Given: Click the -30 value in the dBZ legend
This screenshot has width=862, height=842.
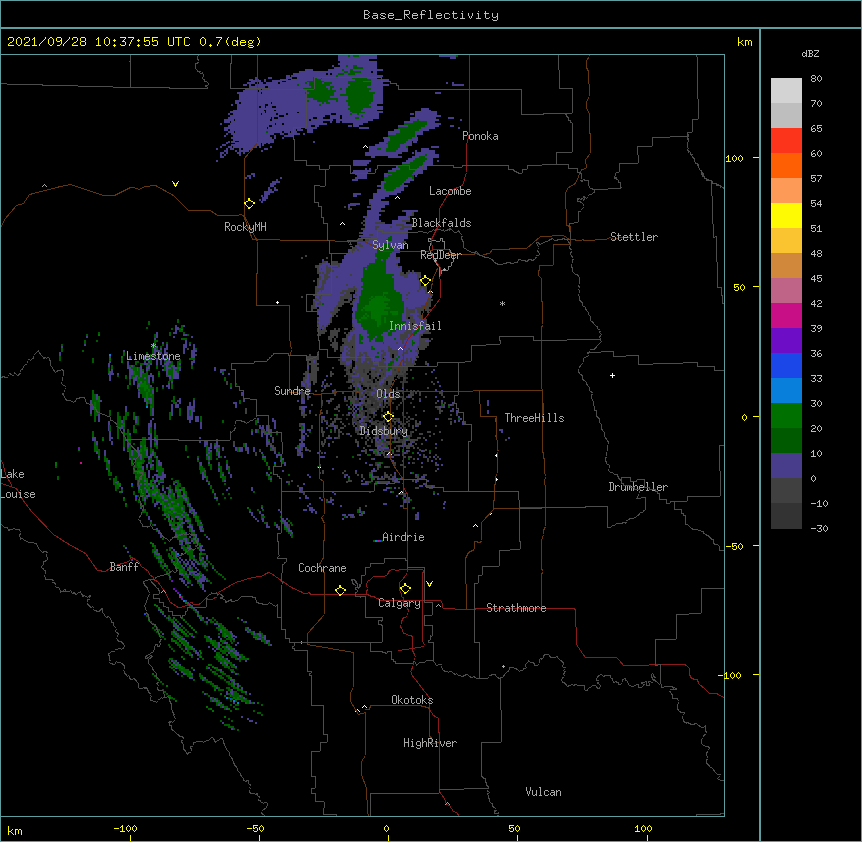Looking at the screenshot, I should (x=819, y=528).
